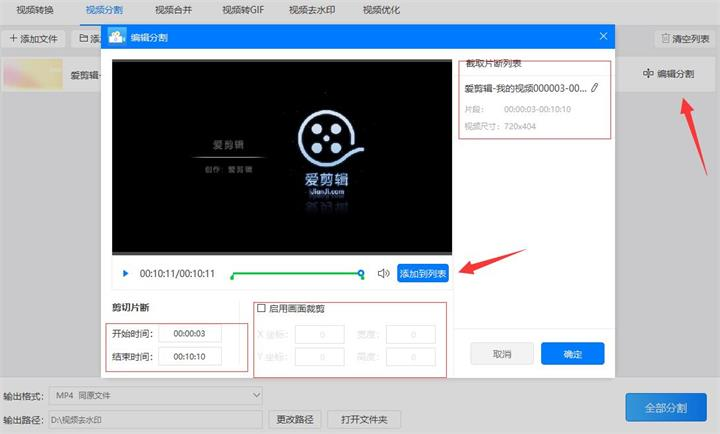Screen dimensions: 720x434
Task: Enable 启用画面裁剪 checkbox
Action: (x=261, y=308)
